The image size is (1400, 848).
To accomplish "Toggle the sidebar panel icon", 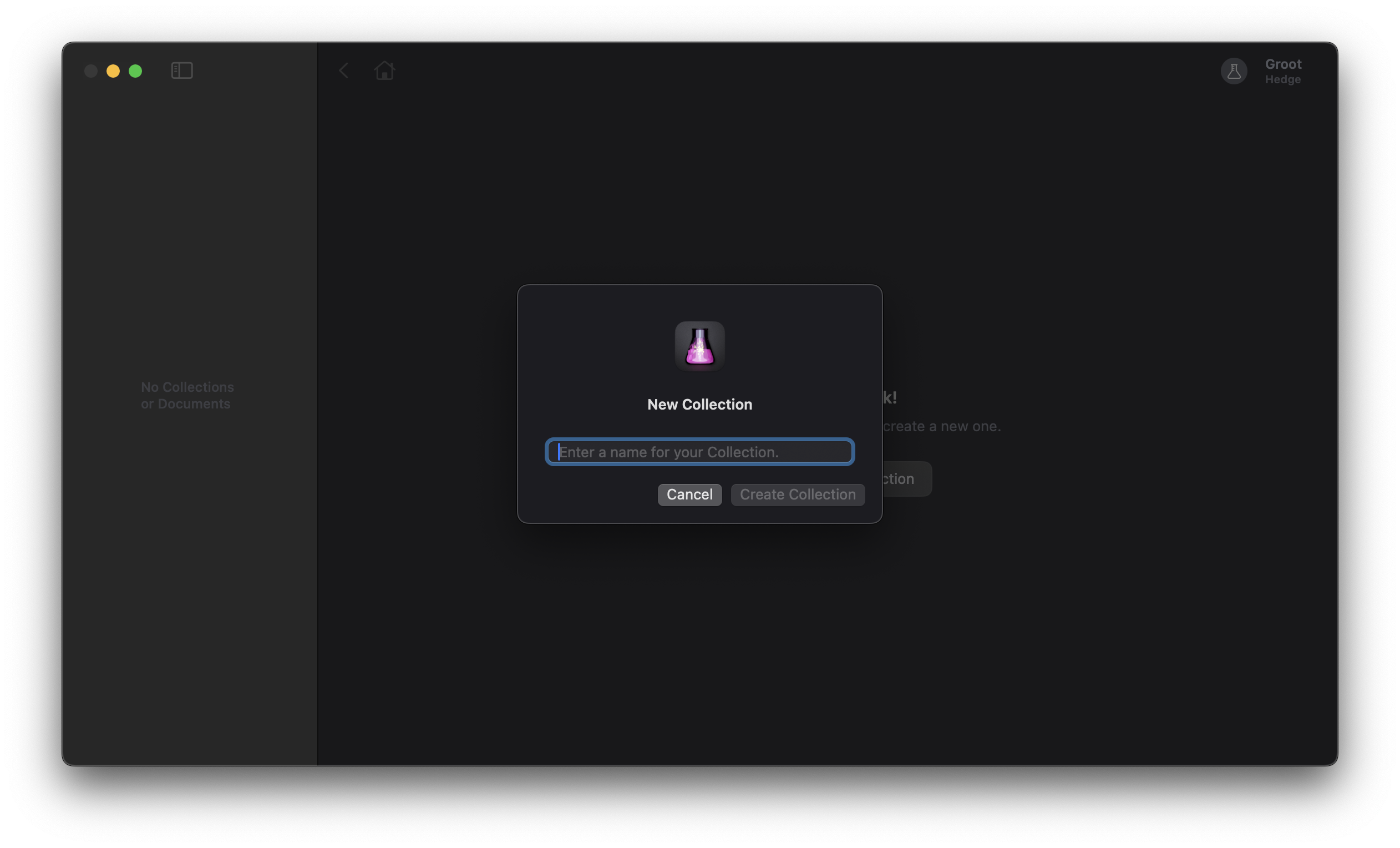I will [x=182, y=70].
